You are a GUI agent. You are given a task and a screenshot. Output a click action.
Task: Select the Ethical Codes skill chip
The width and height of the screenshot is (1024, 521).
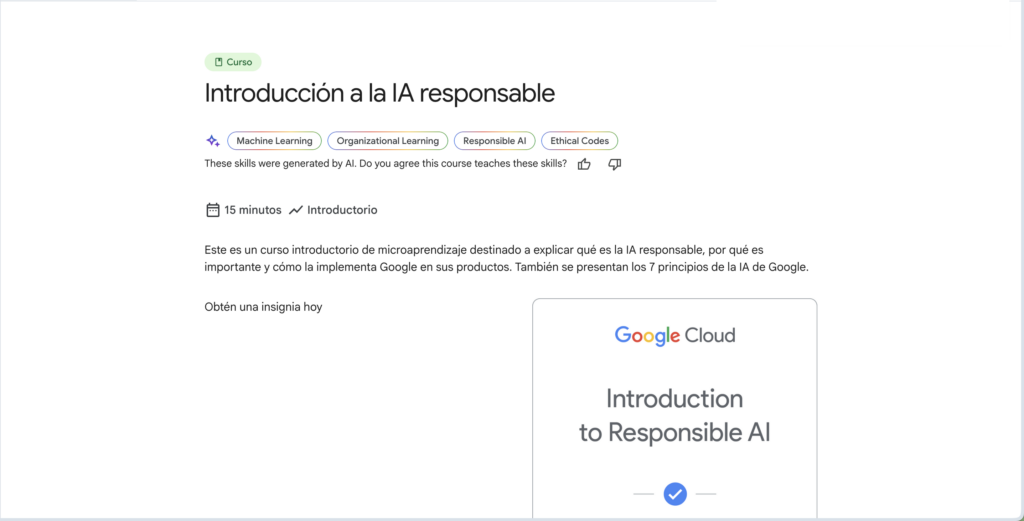click(579, 140)
